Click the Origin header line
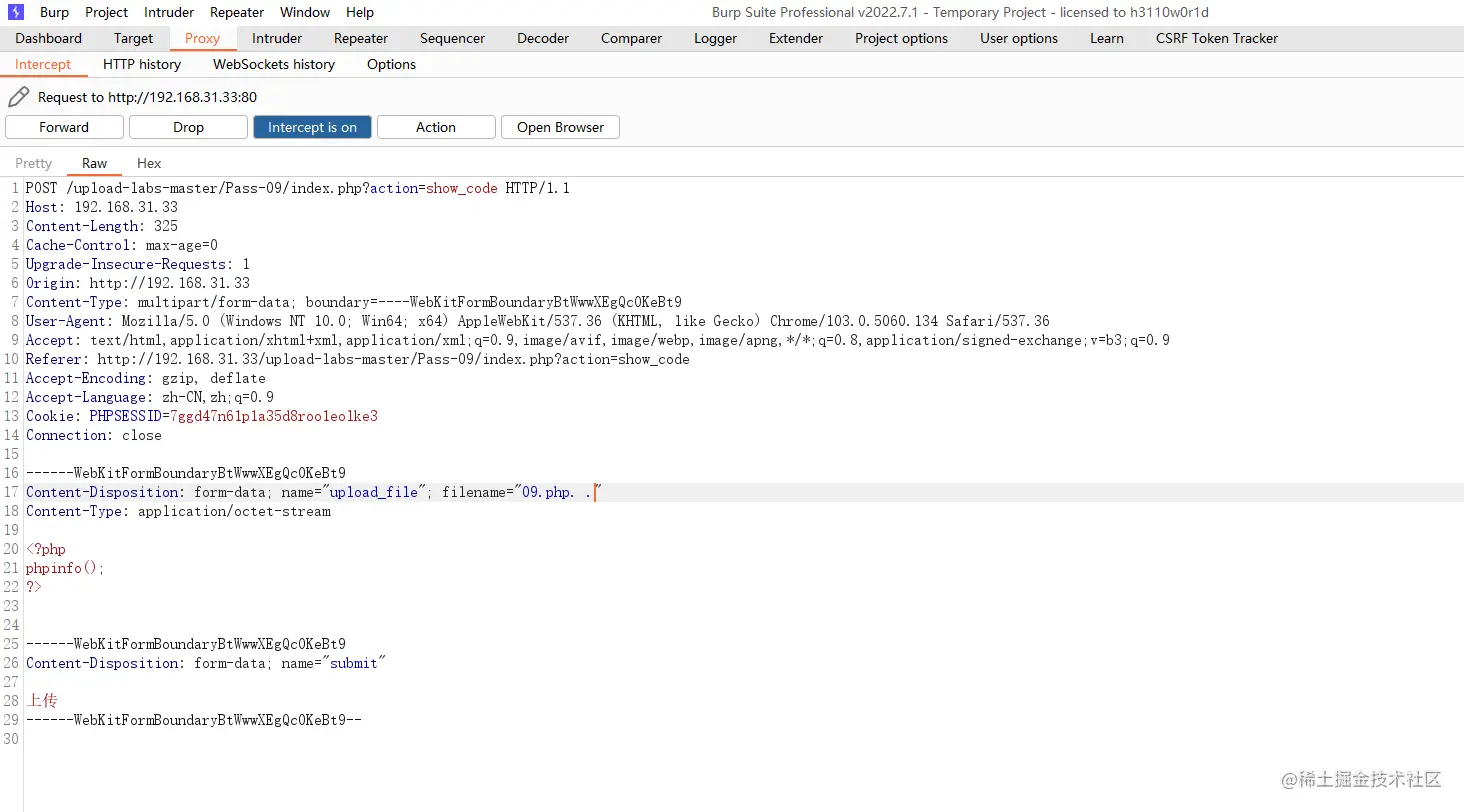 point(138,283)
